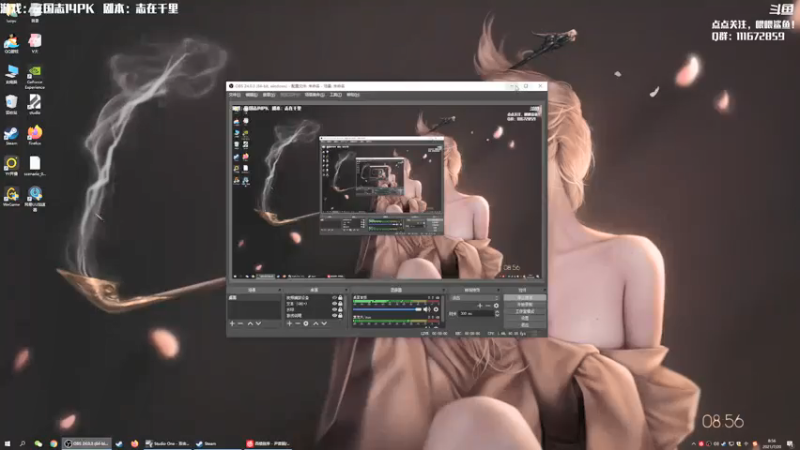Click the Exit button in Controls

click(524, 324)
